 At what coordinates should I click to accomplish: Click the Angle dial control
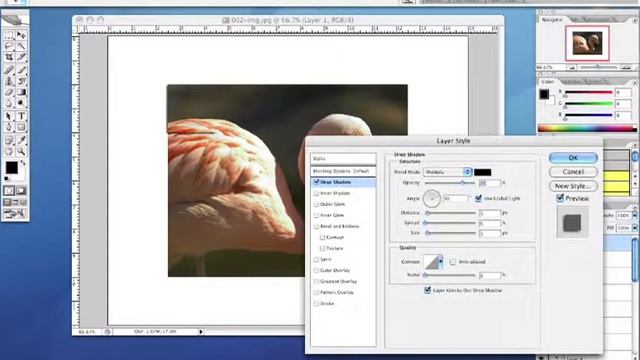431,198
